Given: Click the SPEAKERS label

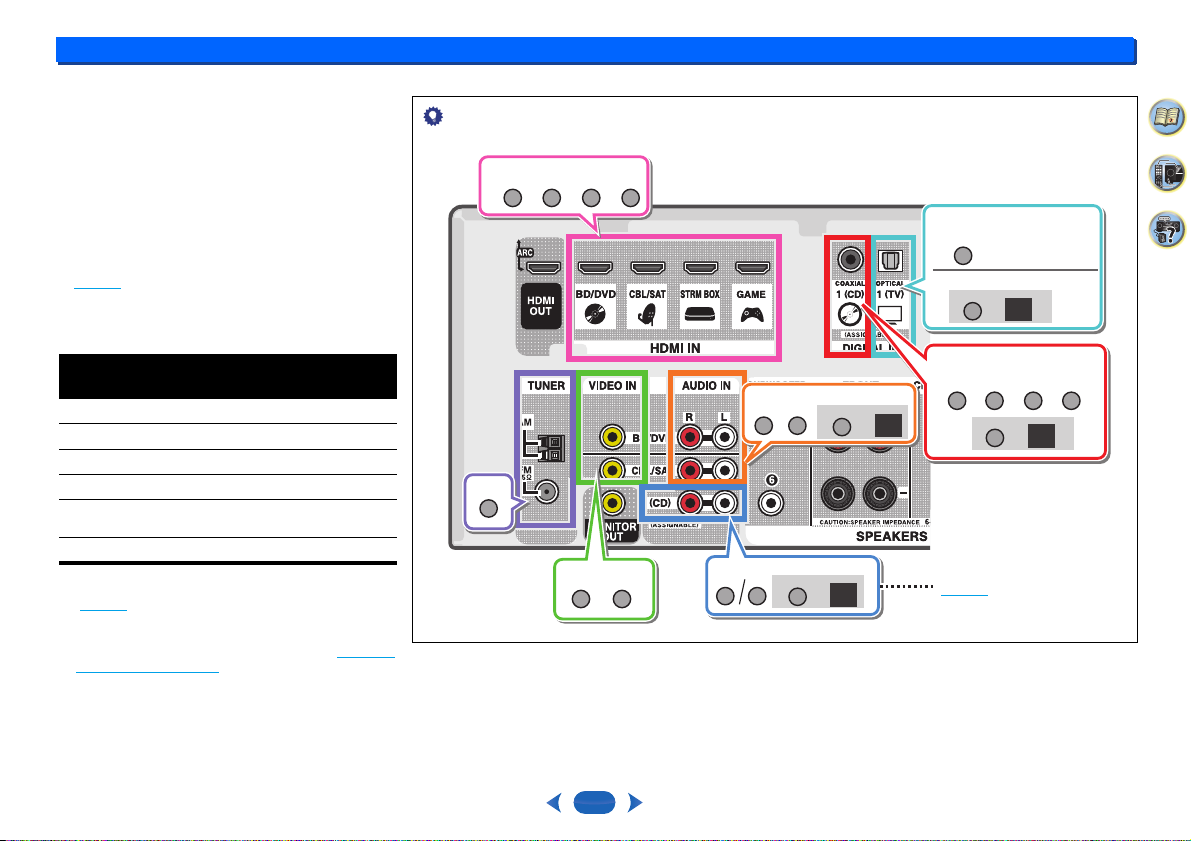Looking at the screenshot, I should 892,536.
